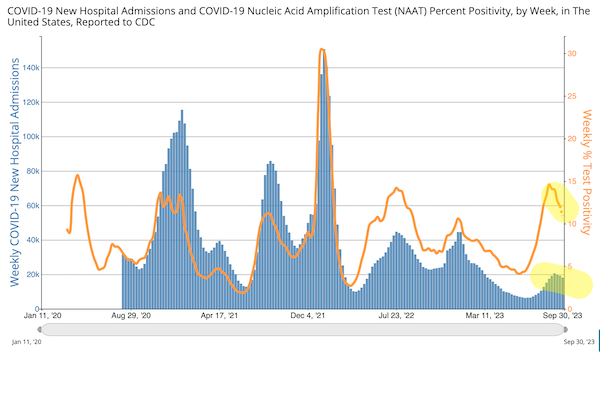This screenshot has width=600, height=394.
Task: Click the "Aug 29, '20" x-axis date label
Action: (x=131, y=316)
